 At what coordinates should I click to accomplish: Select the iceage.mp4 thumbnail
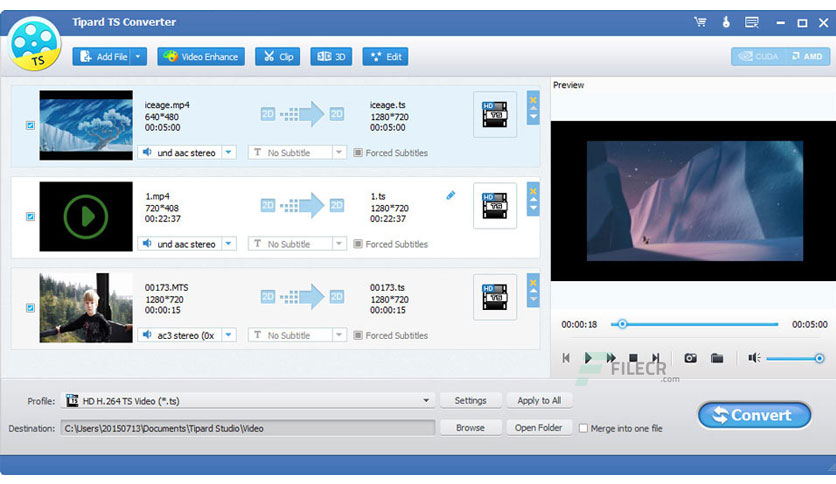point(86,125)
